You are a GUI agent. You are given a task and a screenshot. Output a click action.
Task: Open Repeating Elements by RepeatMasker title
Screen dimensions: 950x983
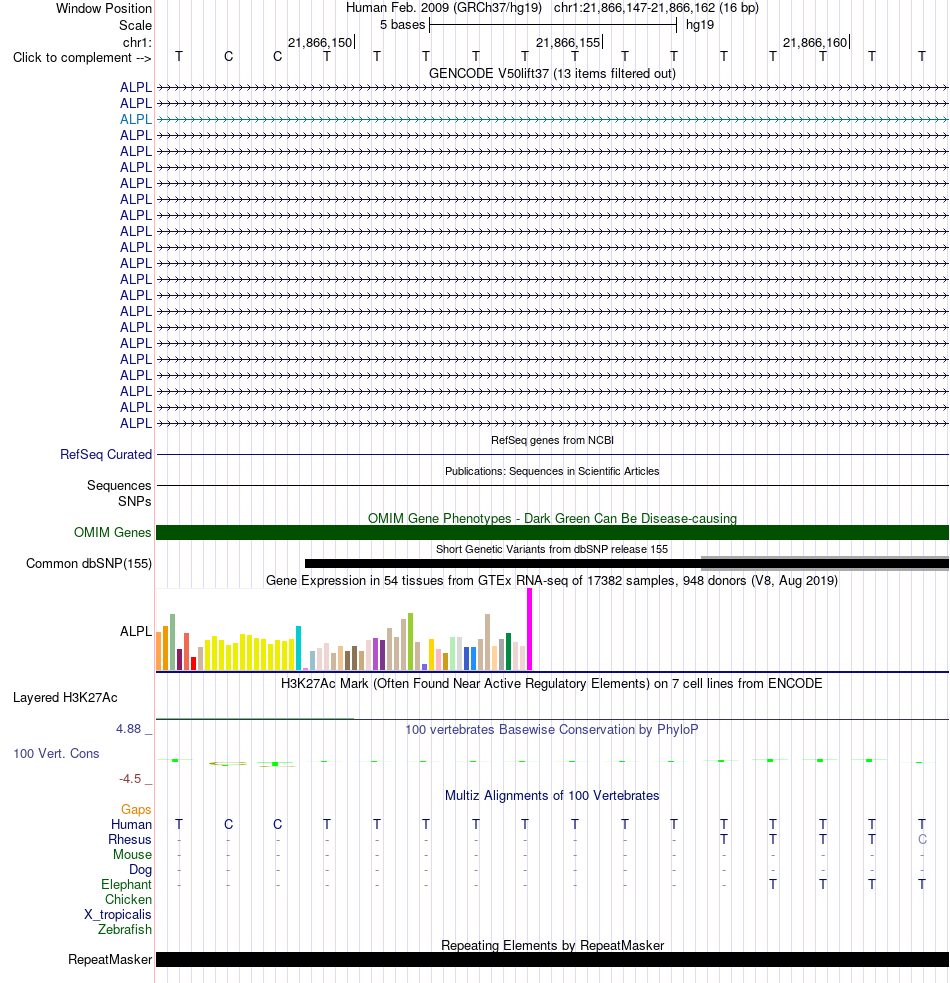[x=552, y=945]
